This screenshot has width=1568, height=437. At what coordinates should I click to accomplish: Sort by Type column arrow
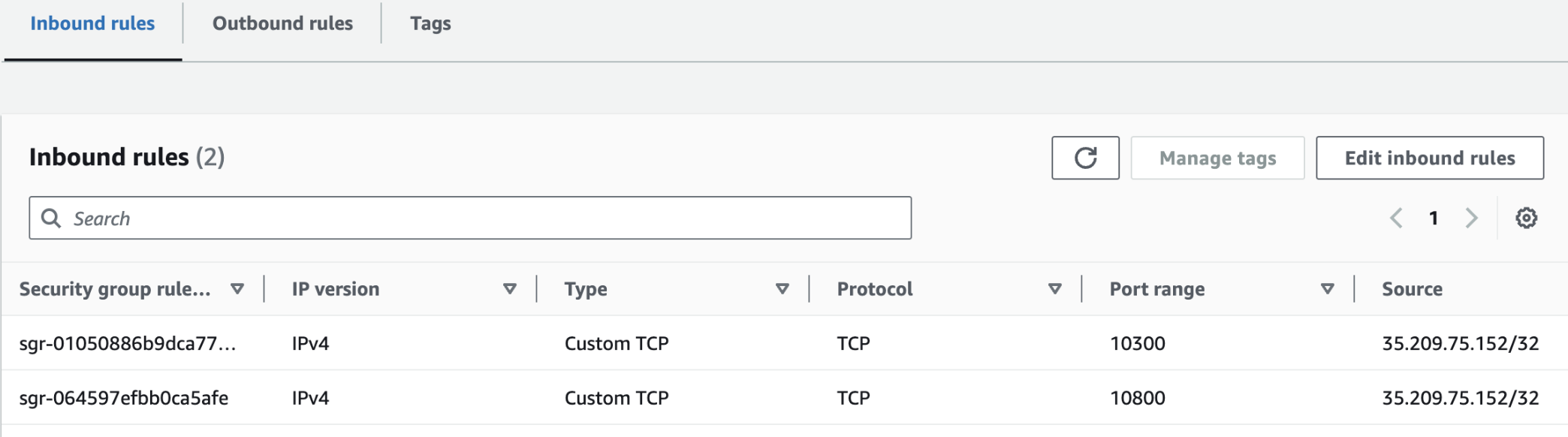click(x=782, y=289)
